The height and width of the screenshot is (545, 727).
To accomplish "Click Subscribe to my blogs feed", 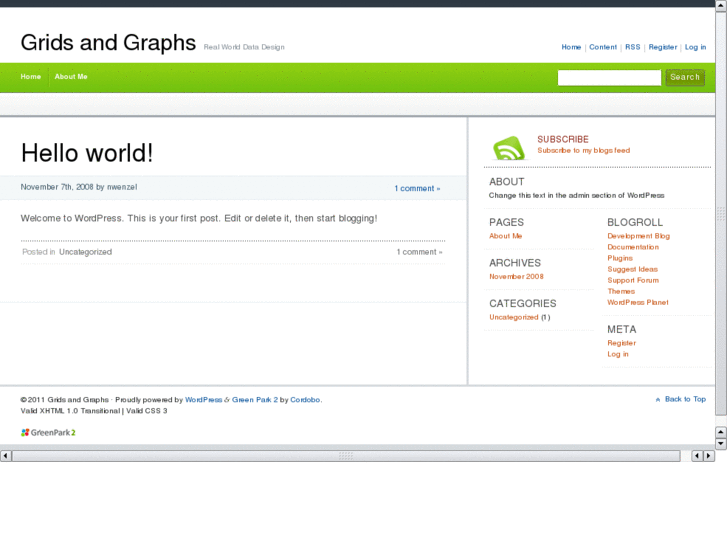I will click(x=583, y=150).
